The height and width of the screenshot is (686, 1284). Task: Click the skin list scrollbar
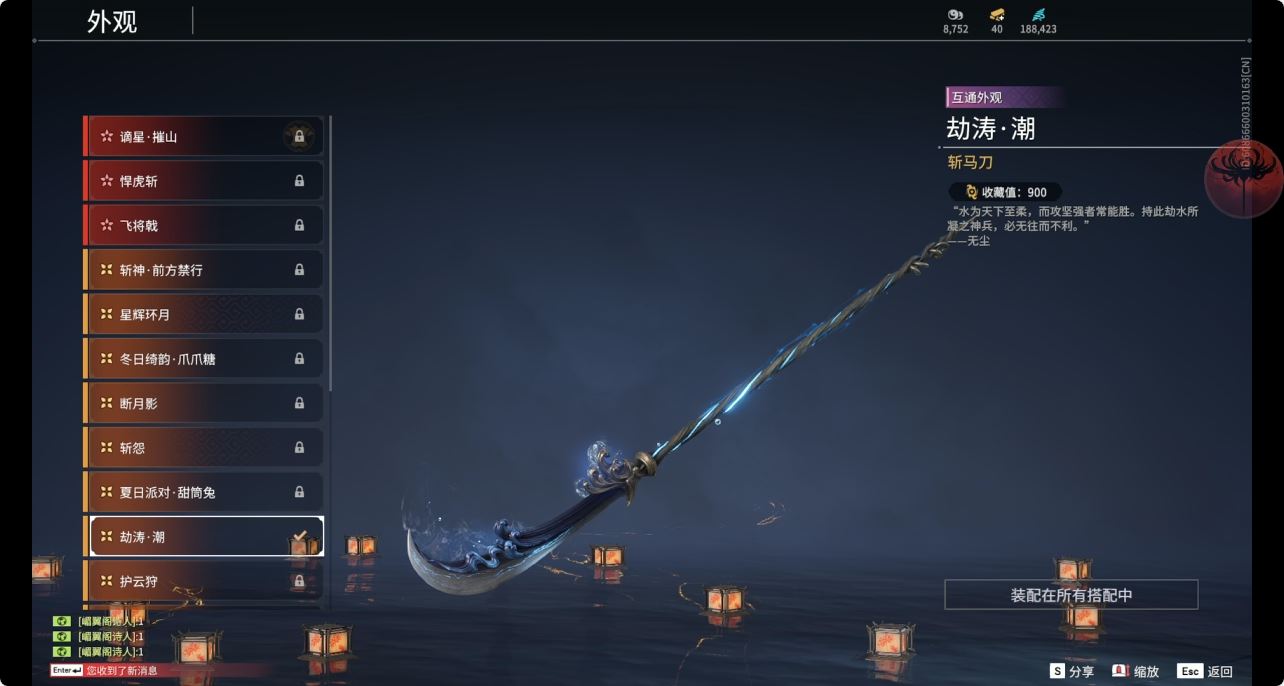click(x=330, y=253)
